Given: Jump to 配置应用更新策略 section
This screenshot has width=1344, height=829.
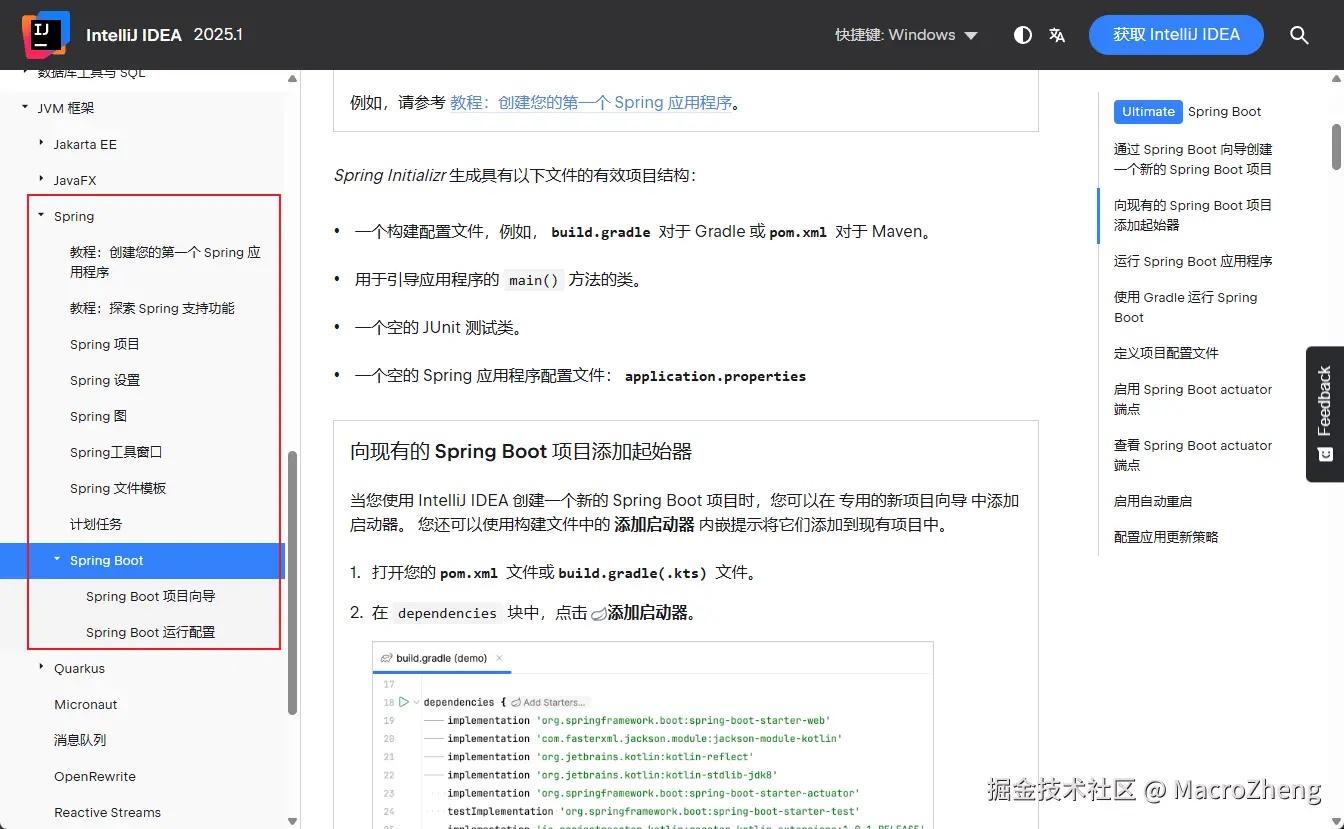Looking at the screenshot, I should pos(1166,537).
